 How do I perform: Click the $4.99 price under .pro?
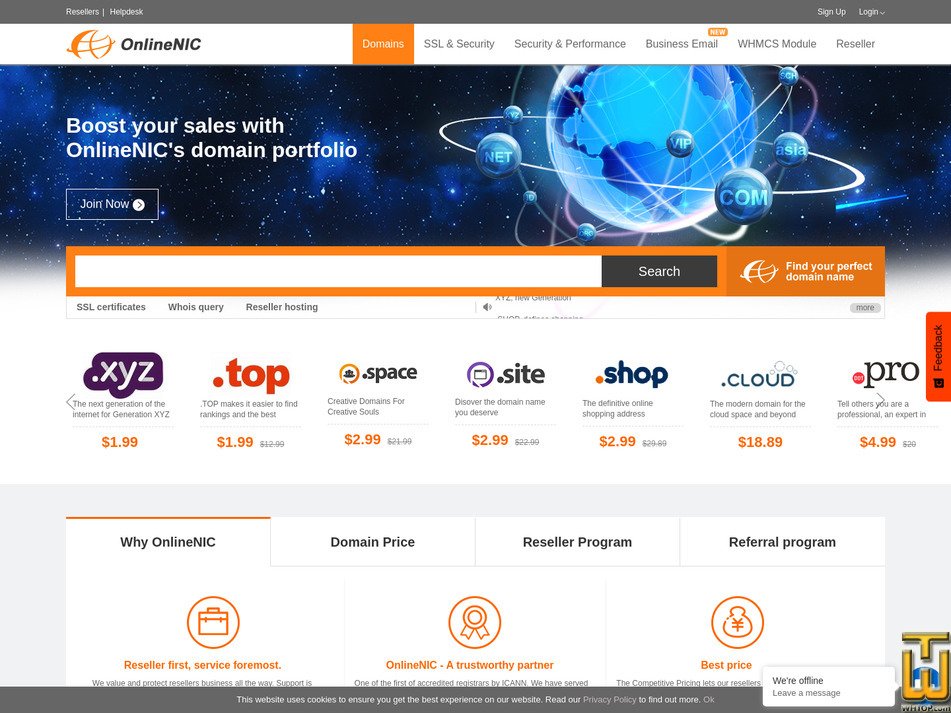[x=878, y=442]
